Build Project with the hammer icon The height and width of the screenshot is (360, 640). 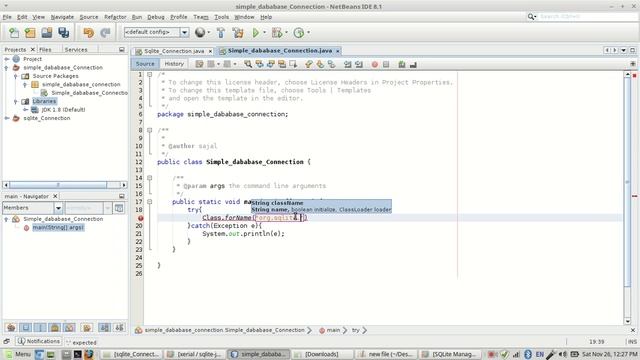(x=221, y=33)
